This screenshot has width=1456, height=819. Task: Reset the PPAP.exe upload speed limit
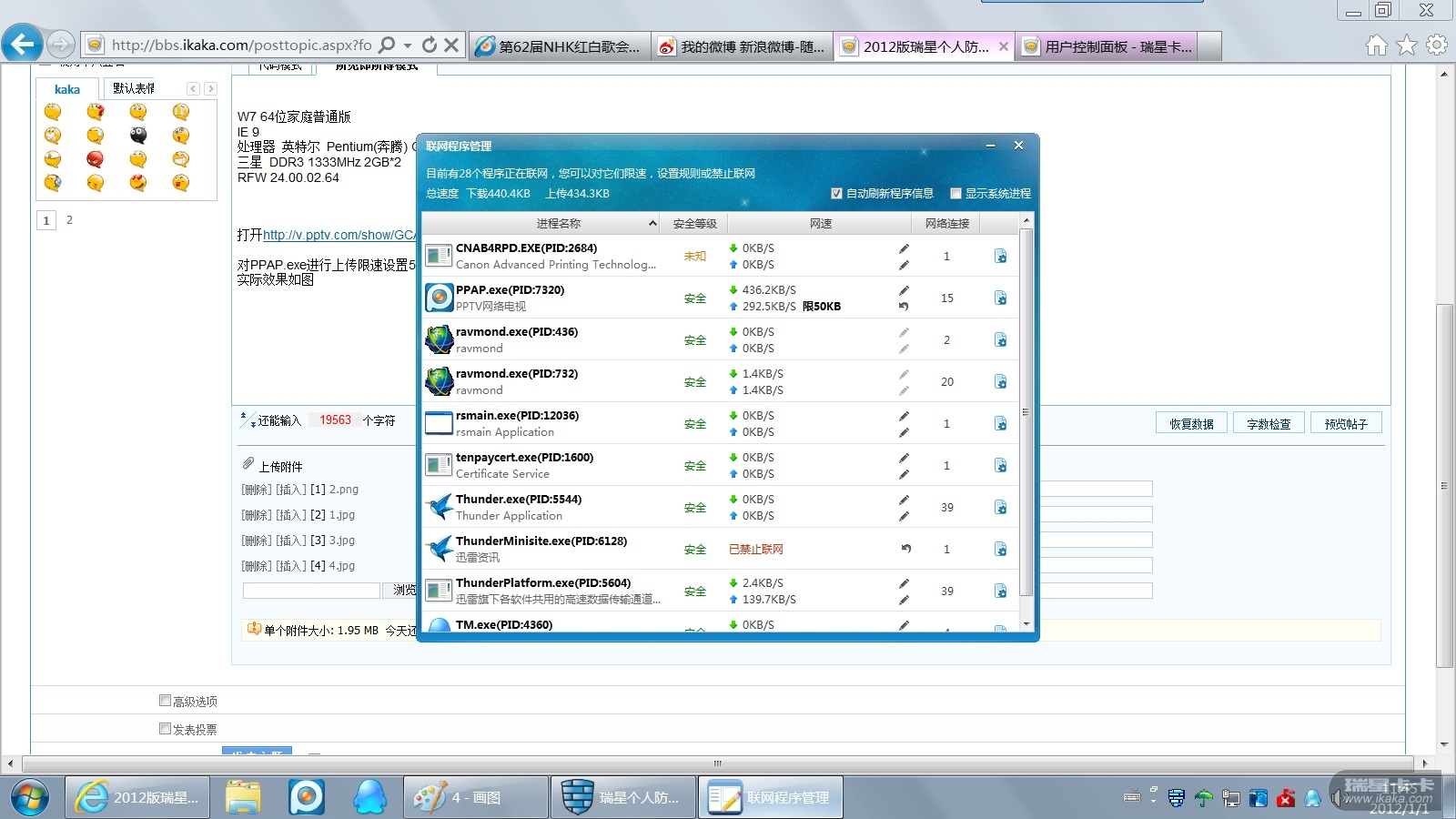click(x=904, y=307)
